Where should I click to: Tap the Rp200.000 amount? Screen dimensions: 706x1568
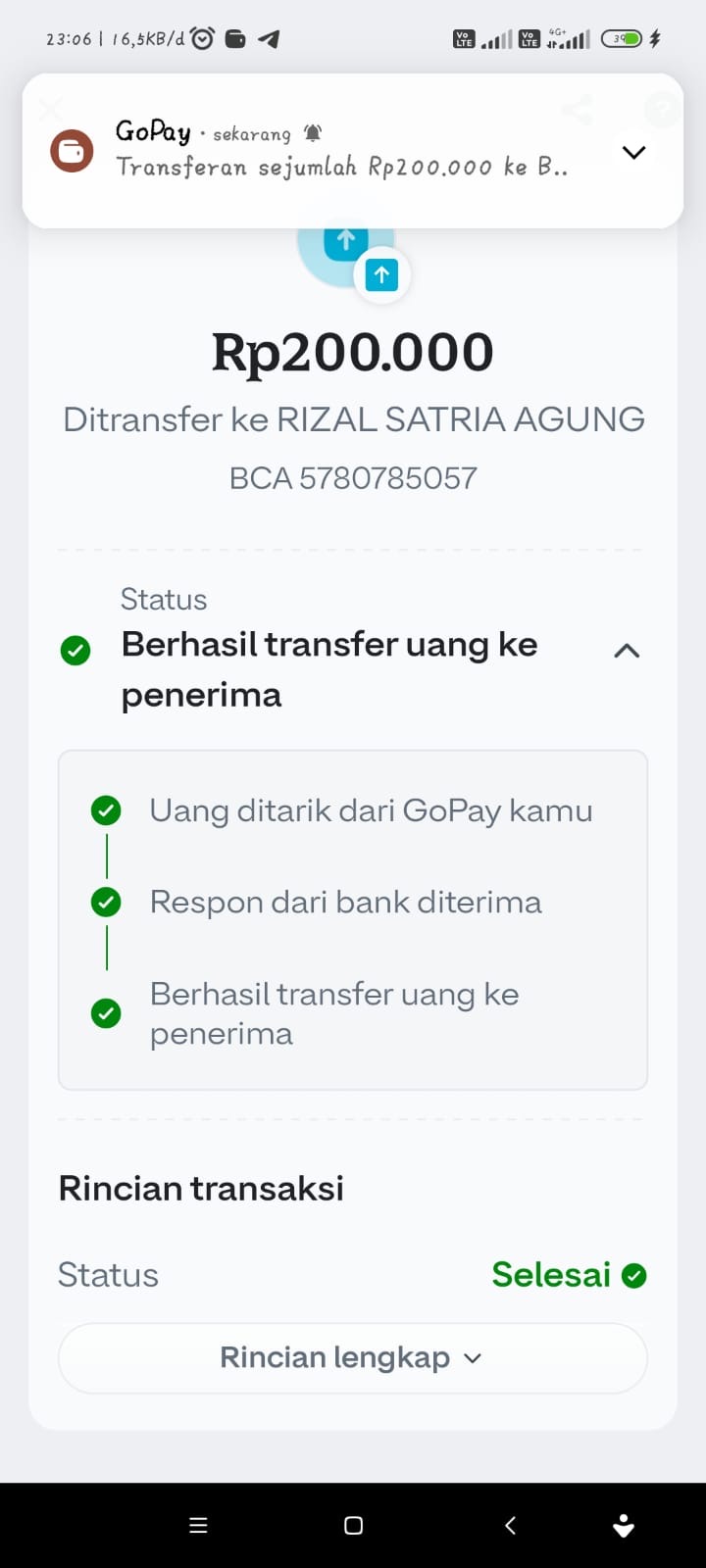(x=353, y=352)
